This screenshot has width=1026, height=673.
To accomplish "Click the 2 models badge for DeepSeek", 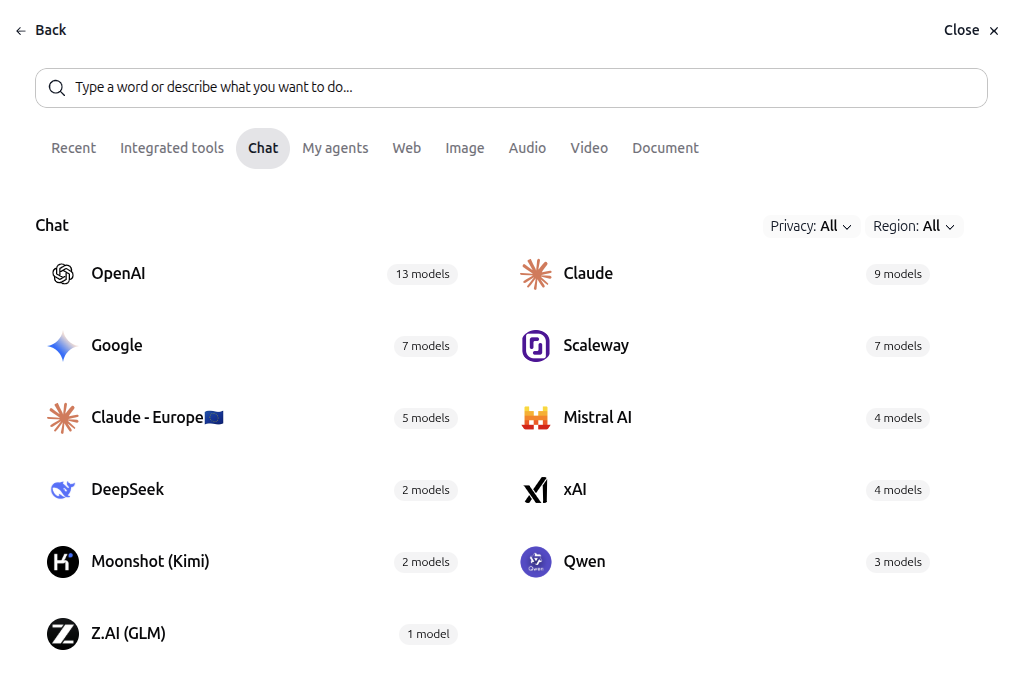I will click(x=425, y=490).
